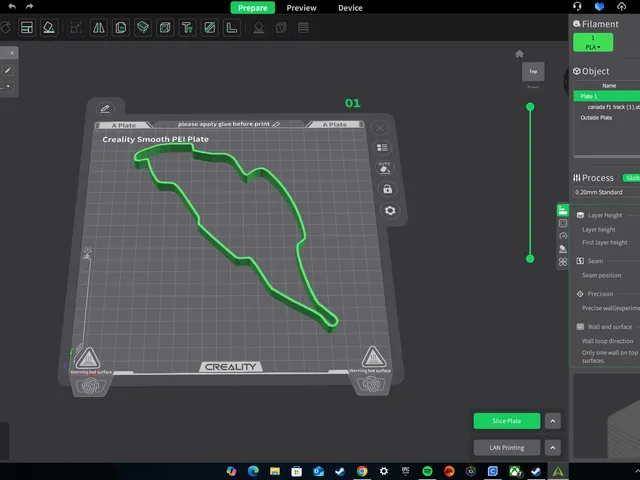The image size is (640, 480).
Task: Click the top handle of layer slider
Action: coord(530,107)
